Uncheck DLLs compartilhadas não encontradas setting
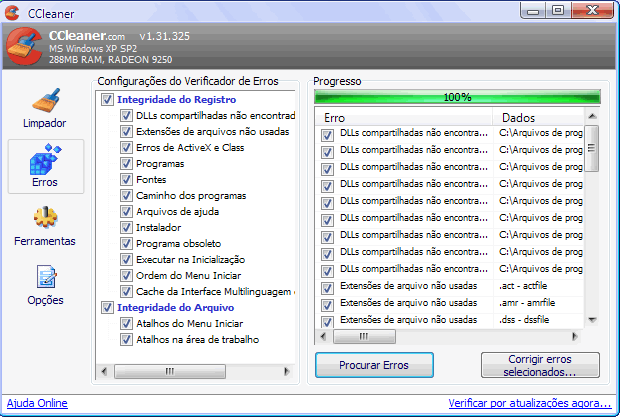This screenshot has height=417, width=622. pyautogui.click(x=126, y=115)
